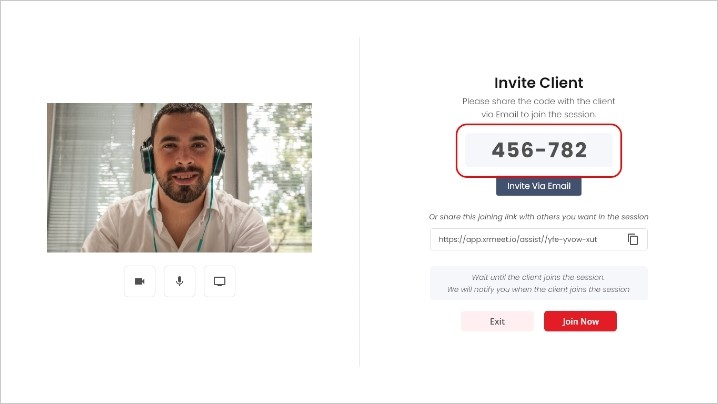Select the joining link URL field
The width and height of the screenshot is (718, 404).
point(538,239)
